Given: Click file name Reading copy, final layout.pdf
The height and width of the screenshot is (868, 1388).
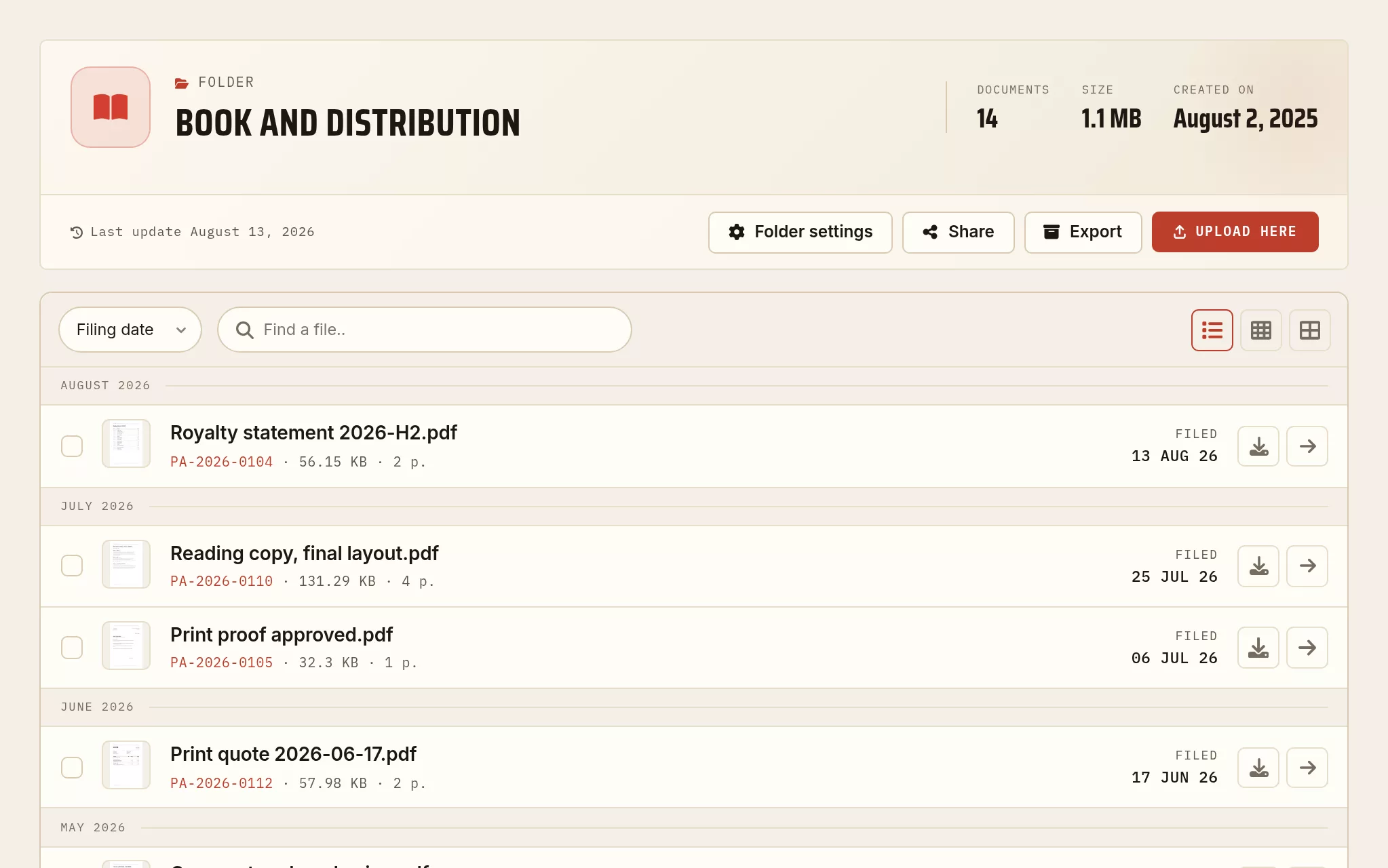Looking at the screenshot, I should point(305,553).
